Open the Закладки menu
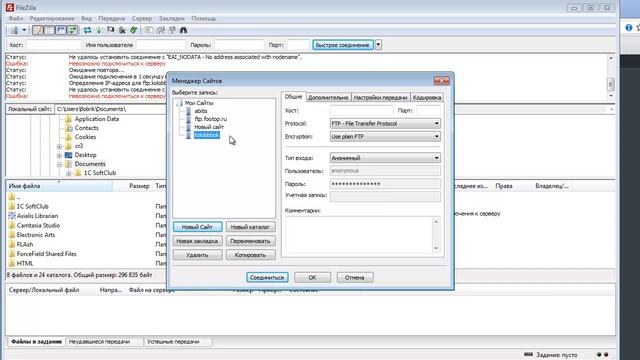Viewport: 640px width, 360px height. pyautogui.click(x=171, y=18)
